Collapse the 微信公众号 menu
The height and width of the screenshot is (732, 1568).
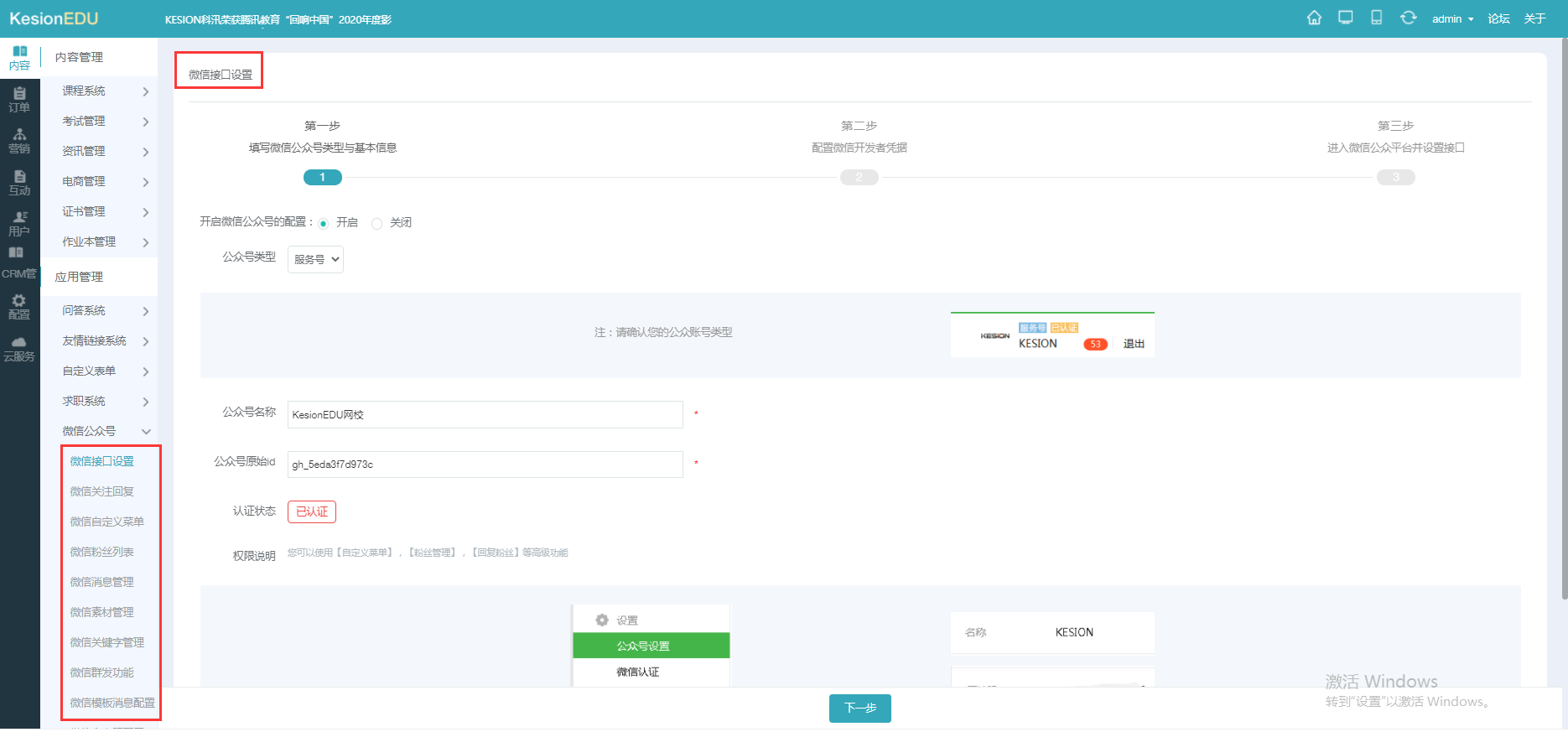99,431
